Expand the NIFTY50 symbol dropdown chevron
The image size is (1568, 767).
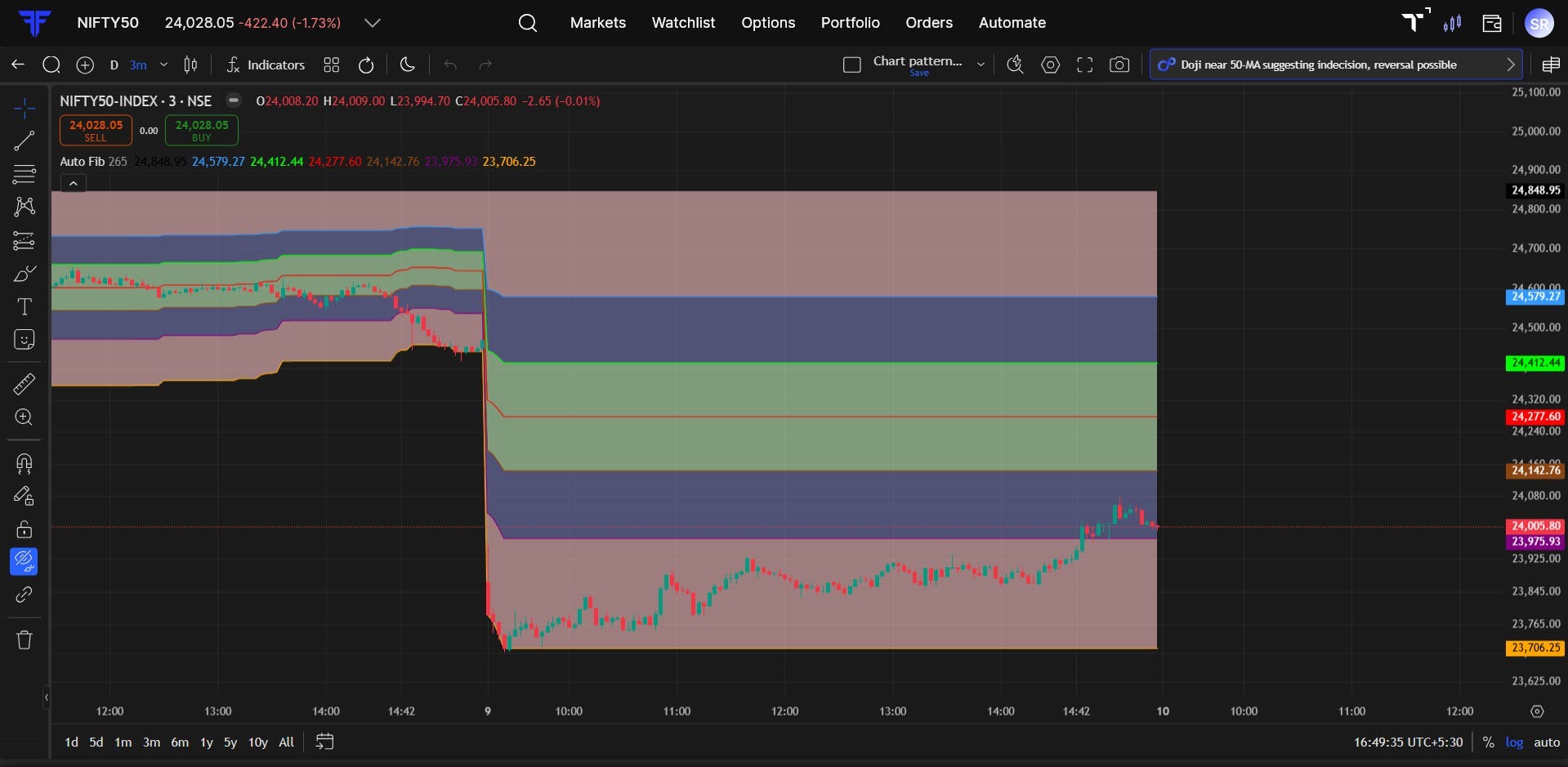(x=372, y=23)
